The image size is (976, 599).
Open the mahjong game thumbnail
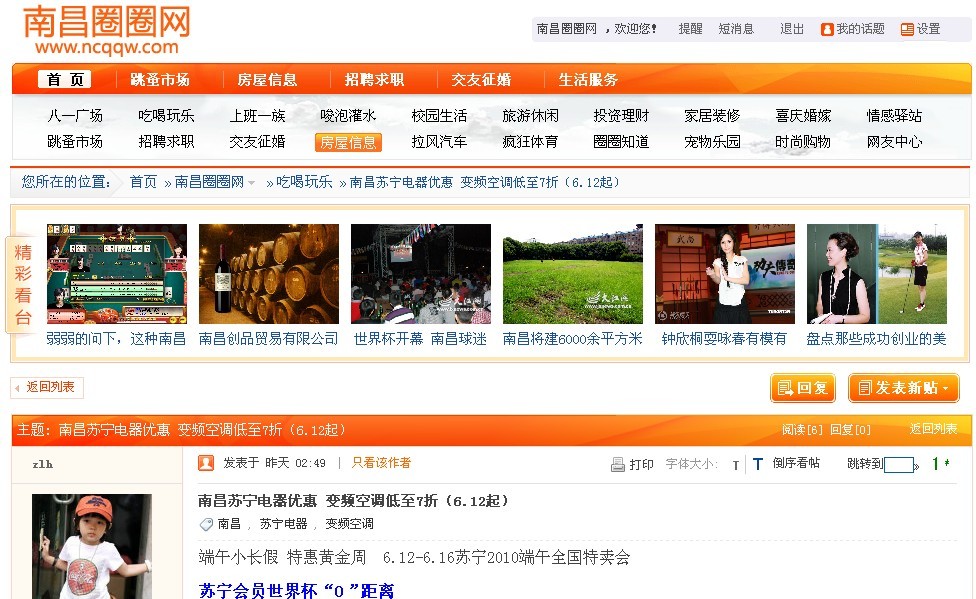(x=117, y=274)
